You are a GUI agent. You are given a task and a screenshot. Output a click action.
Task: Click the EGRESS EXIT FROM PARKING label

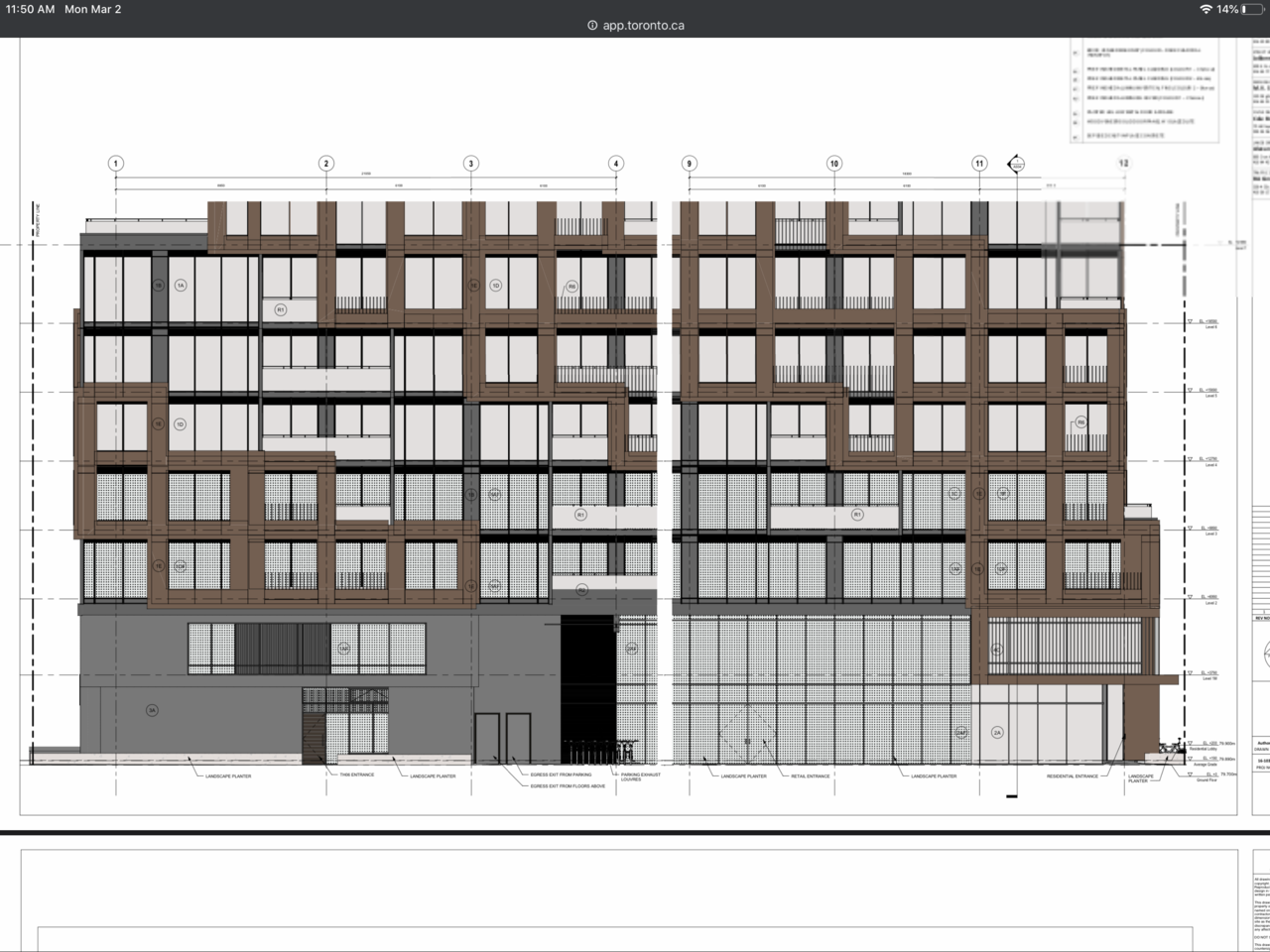point(561,775)
